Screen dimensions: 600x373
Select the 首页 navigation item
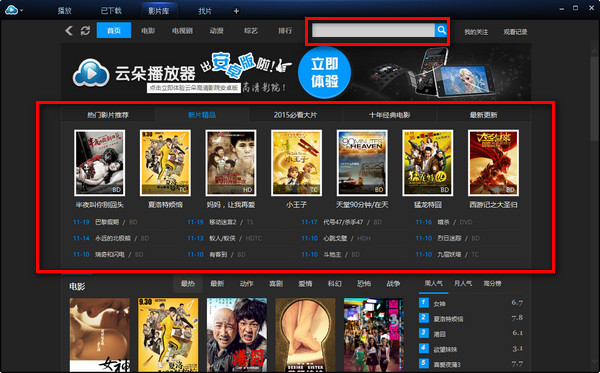[x=114, y=30]
